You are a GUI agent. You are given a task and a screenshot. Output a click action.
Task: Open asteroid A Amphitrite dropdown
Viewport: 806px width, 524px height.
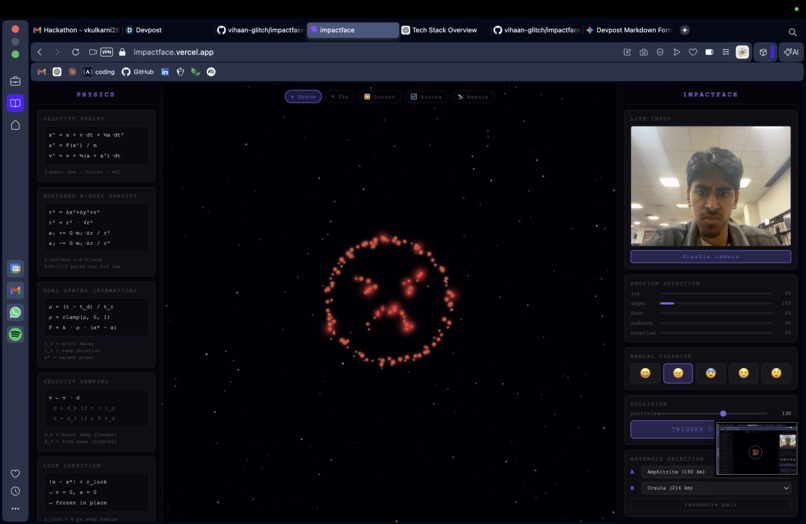679,472
